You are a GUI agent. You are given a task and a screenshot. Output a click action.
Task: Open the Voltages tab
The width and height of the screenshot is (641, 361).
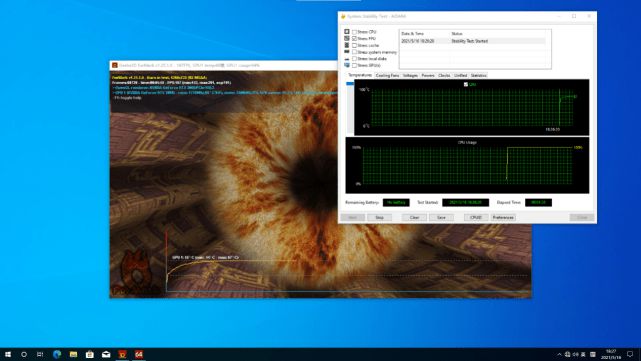coord(410,76)
